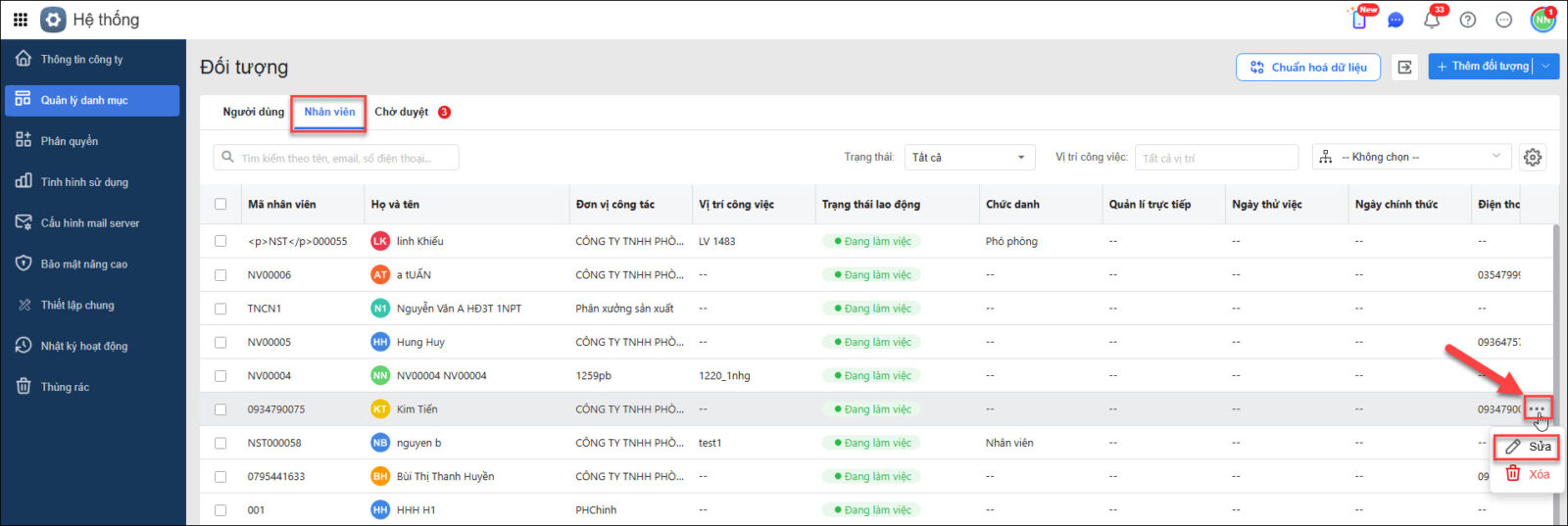Open the app launcher grid icon

pos(21,20)
